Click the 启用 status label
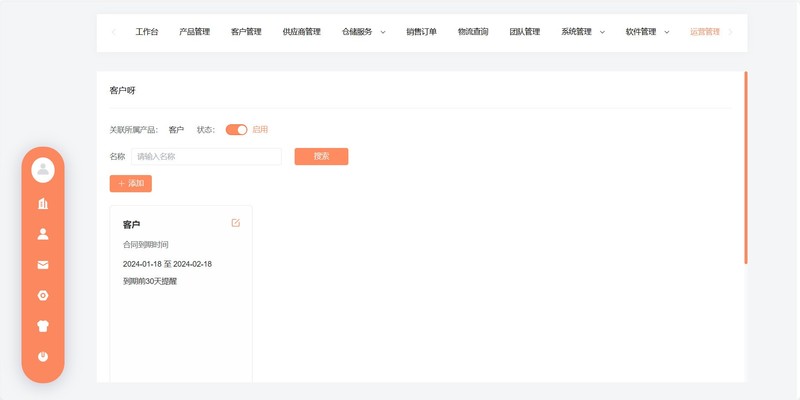 260,130
